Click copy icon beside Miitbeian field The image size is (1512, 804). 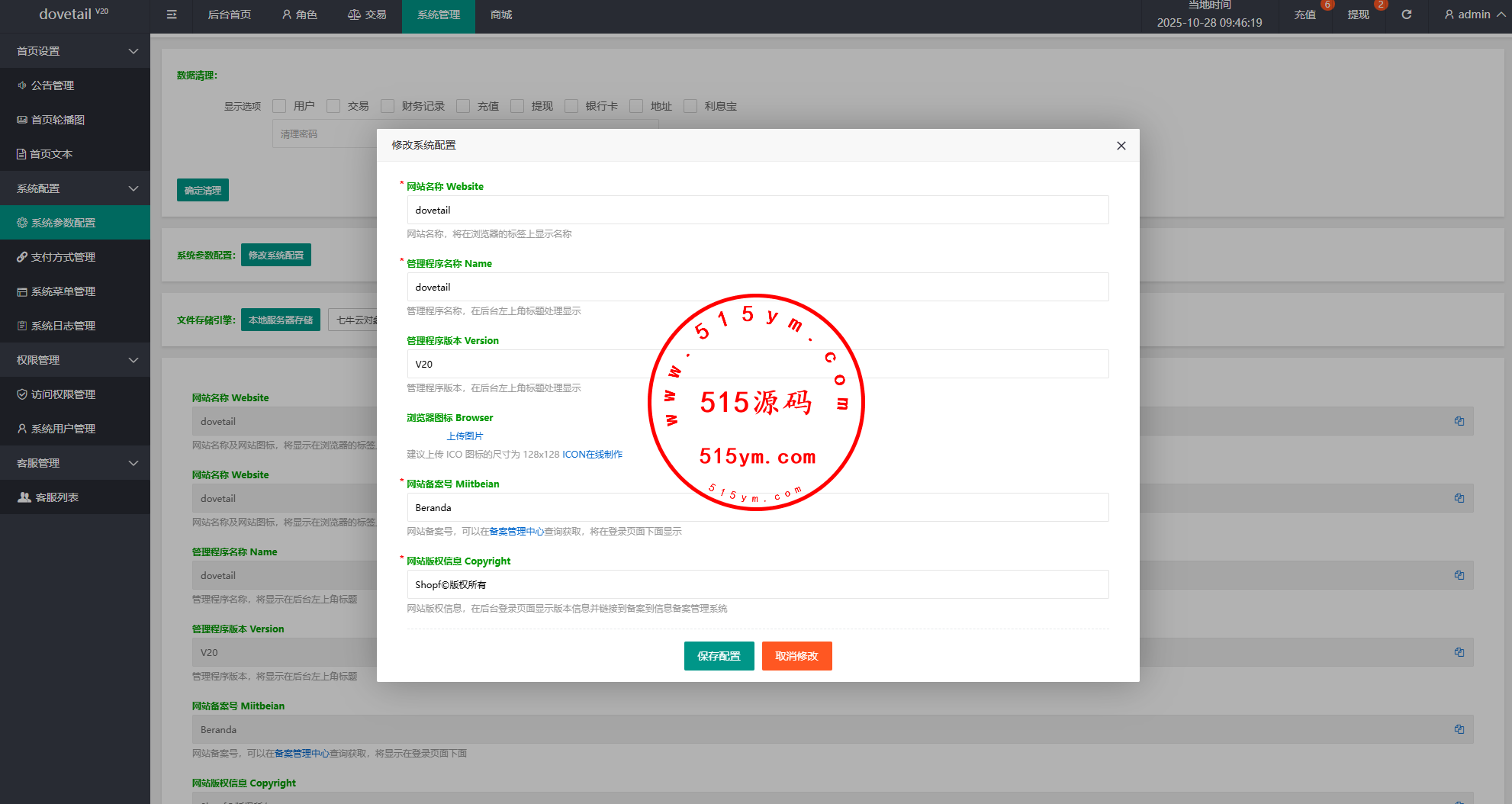(x=1459, y=729)
